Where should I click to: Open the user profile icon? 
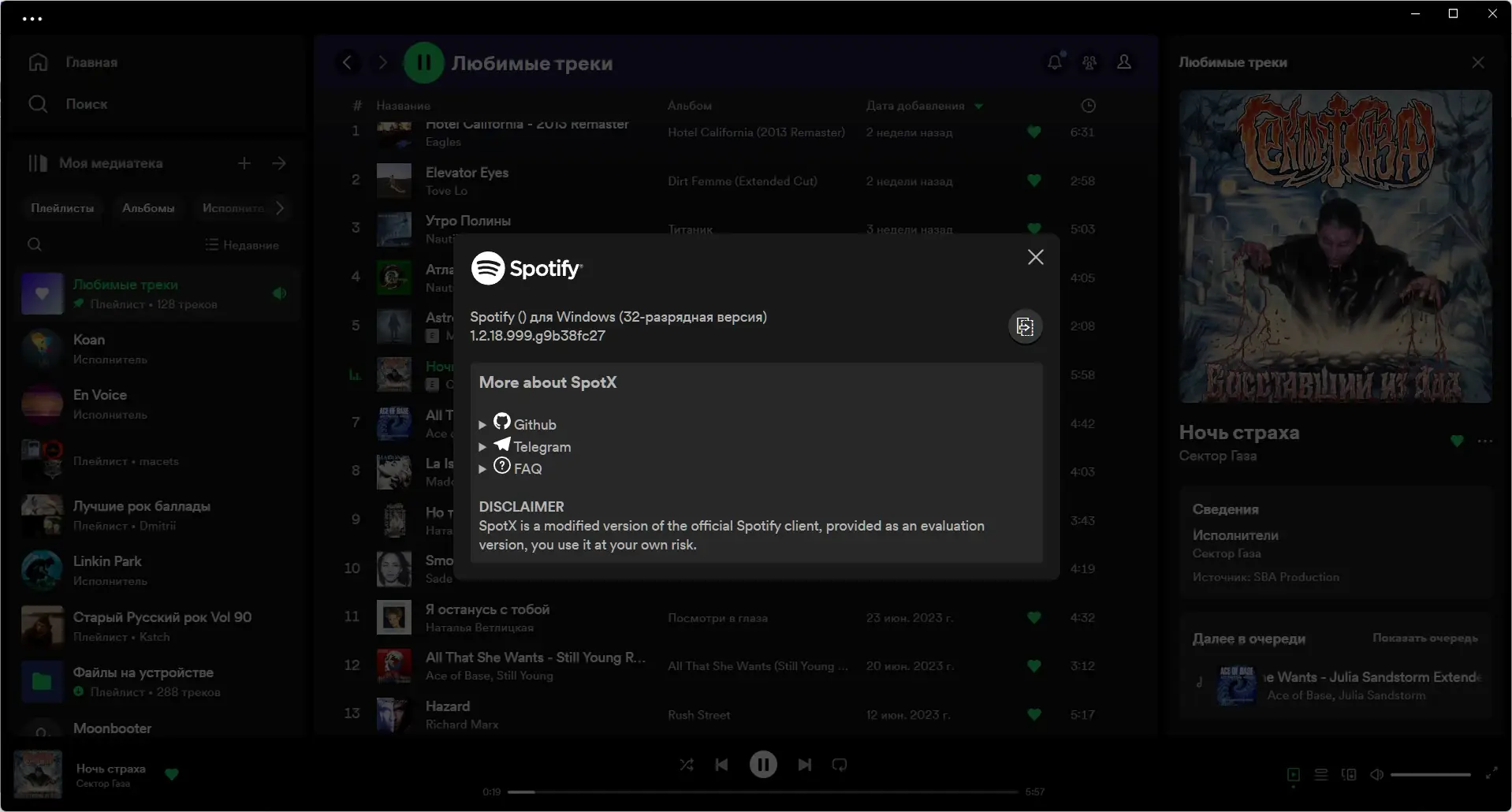click(x=1124, y=62)
